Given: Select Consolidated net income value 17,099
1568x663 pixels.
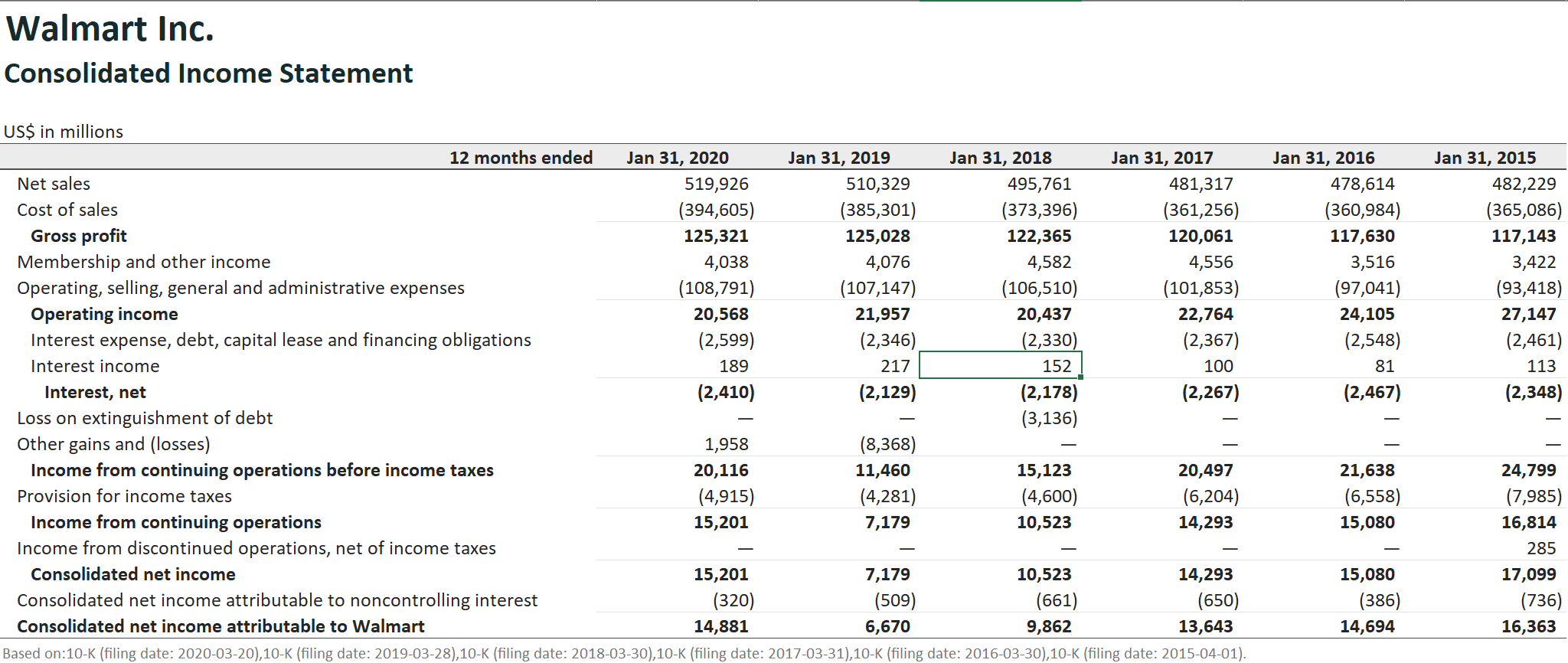Looking at the screenshot, I should (x=1529, y=574).
